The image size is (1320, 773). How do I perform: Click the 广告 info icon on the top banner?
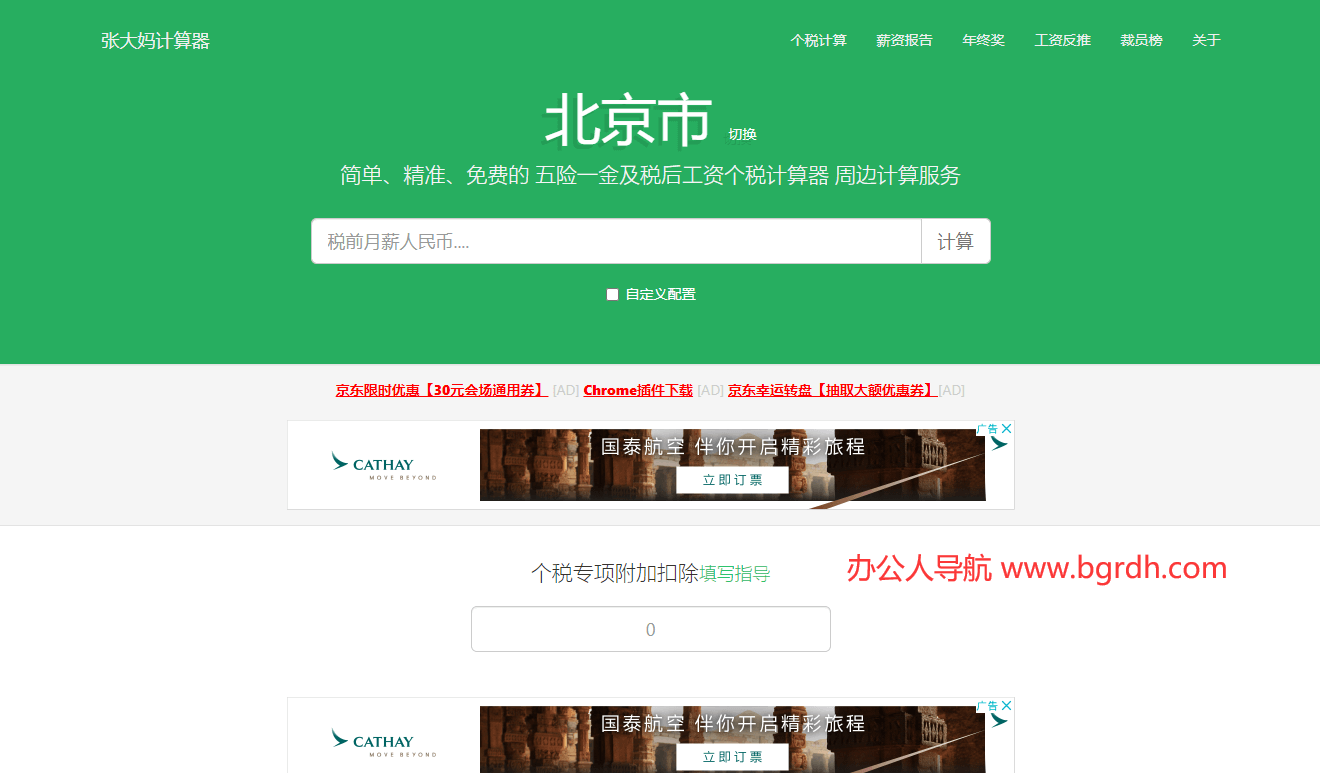988,428
